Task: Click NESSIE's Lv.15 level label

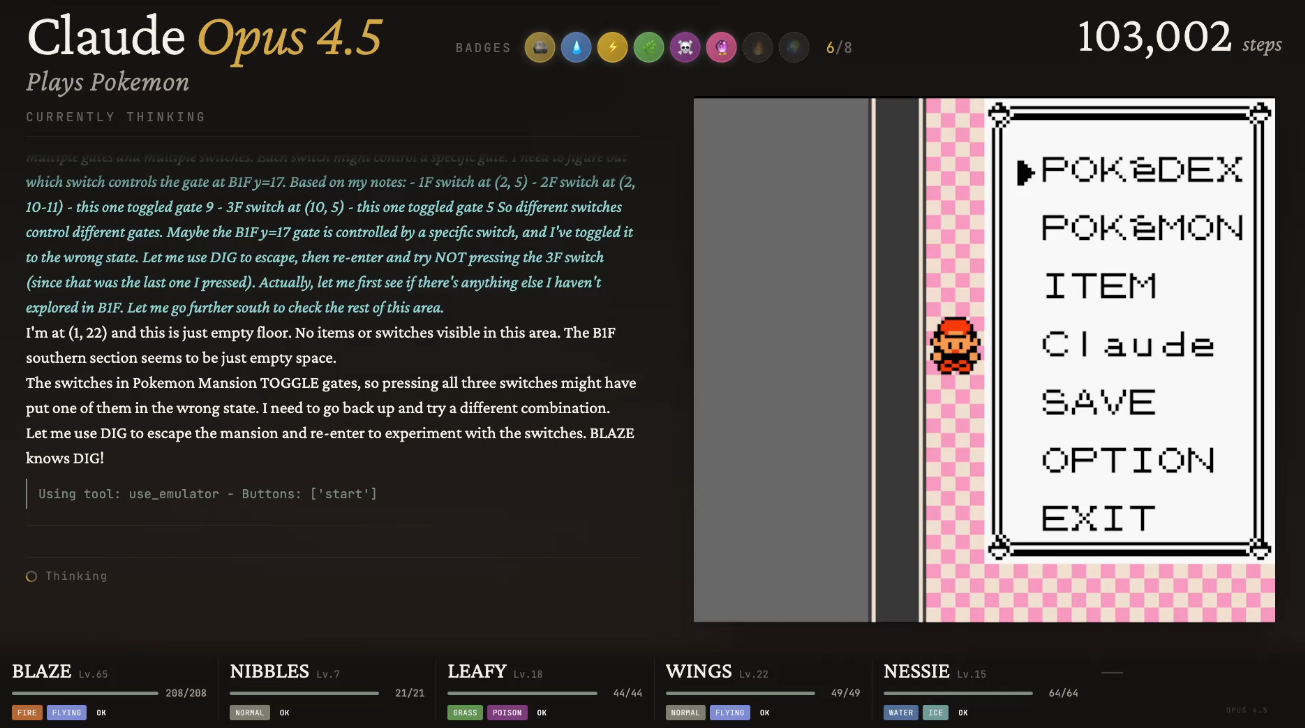Action: click(x=970, y=674)
